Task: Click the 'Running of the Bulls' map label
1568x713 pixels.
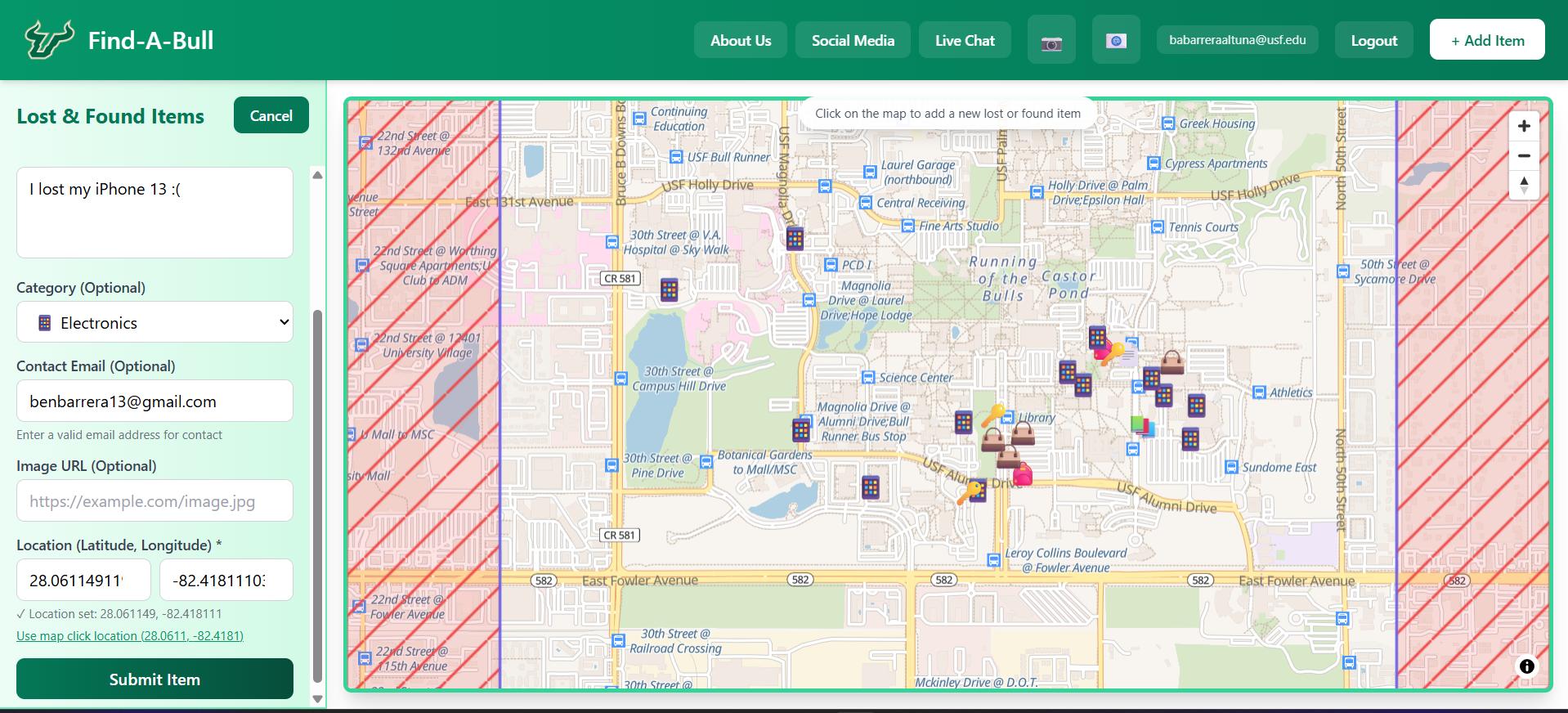Action: [1003, 279]
